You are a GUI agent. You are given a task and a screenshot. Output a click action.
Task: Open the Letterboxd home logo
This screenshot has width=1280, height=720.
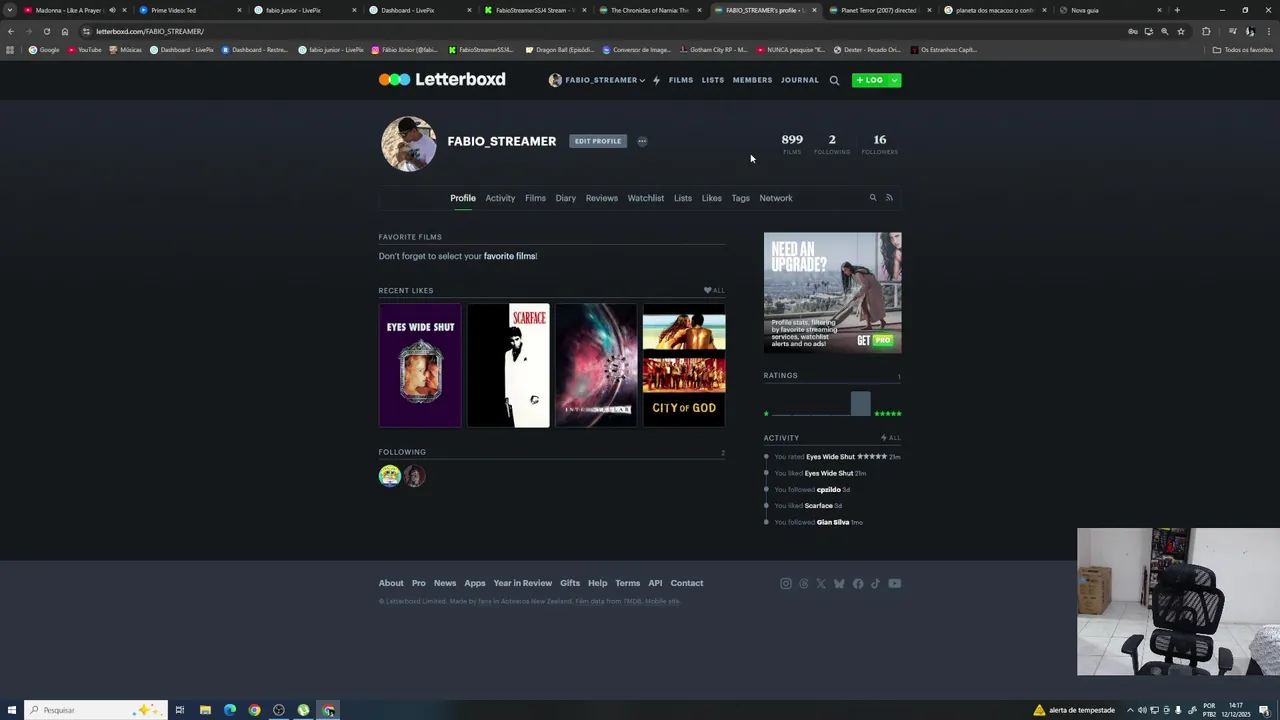coord(442,80)
